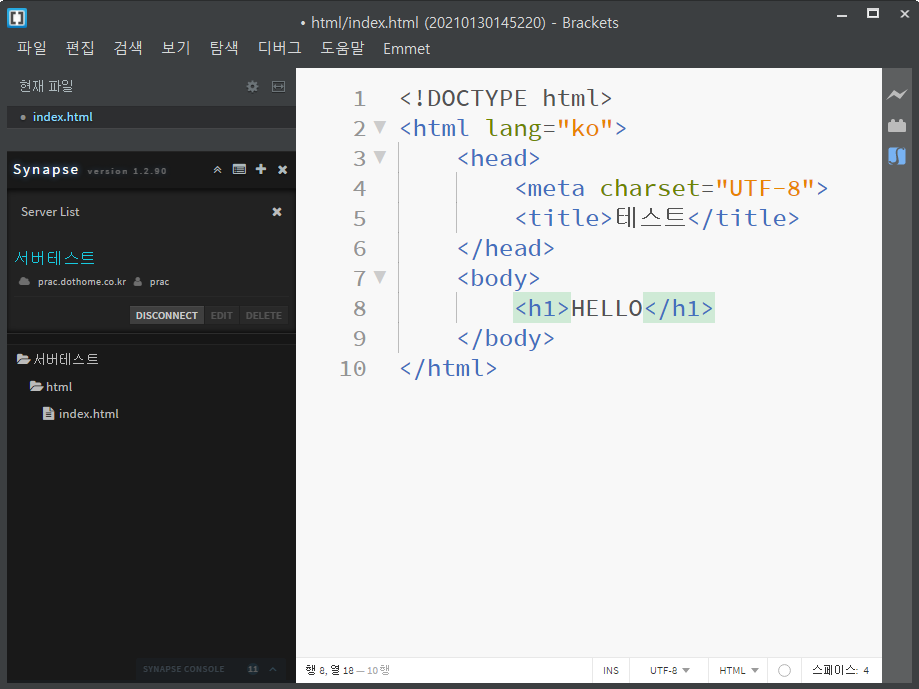Collapse the html folder in tree
This screenshot has width=919, height=689.
(x=36, y=386)
